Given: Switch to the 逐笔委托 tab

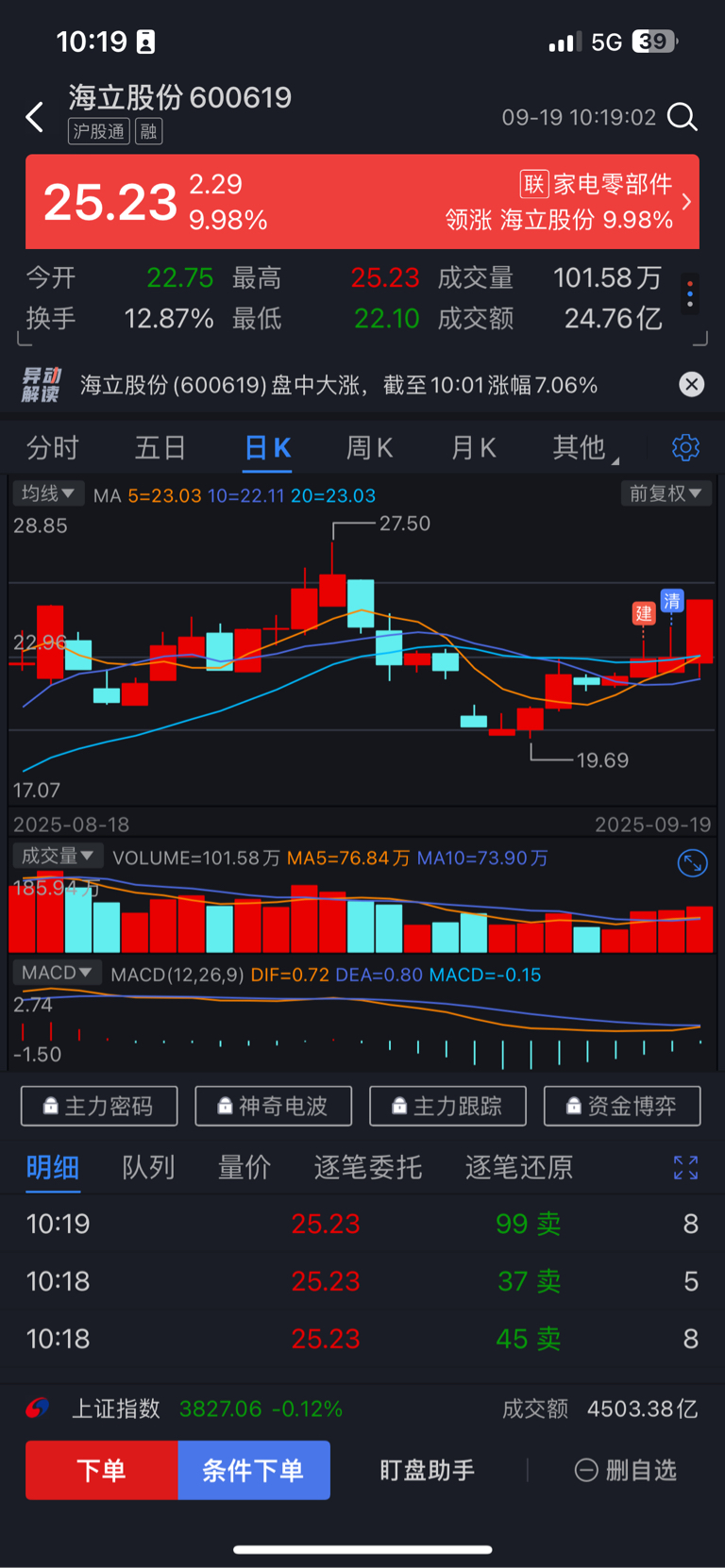Looking at the screenshot, I should tap(368, 1168).
